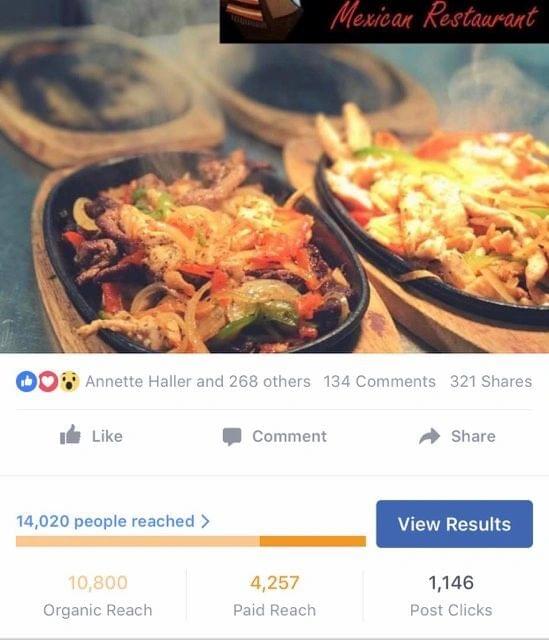Open the fajitas post photo
549x640 pixels.
[274, 196]
